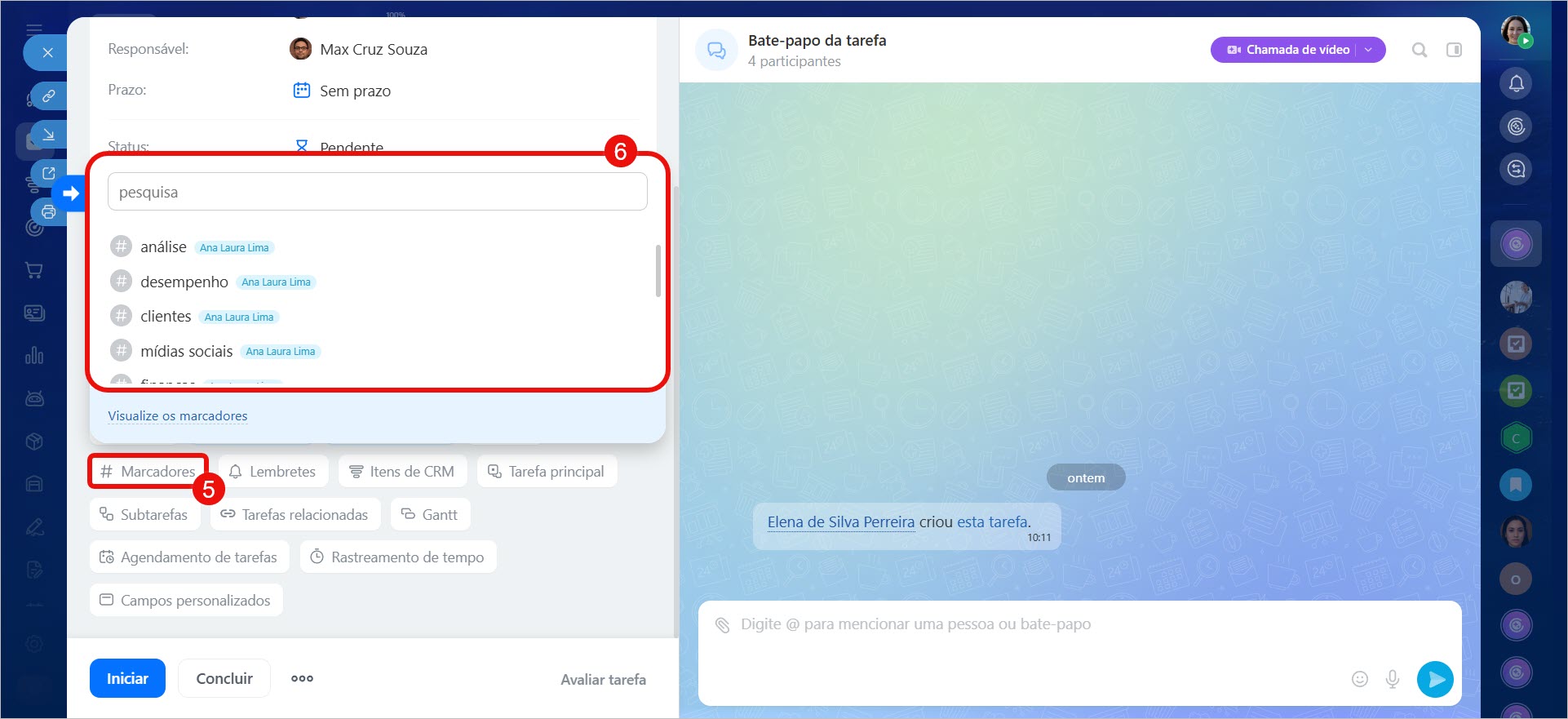Close the task slider panel
1568x719 pixels.
(47, 53)
